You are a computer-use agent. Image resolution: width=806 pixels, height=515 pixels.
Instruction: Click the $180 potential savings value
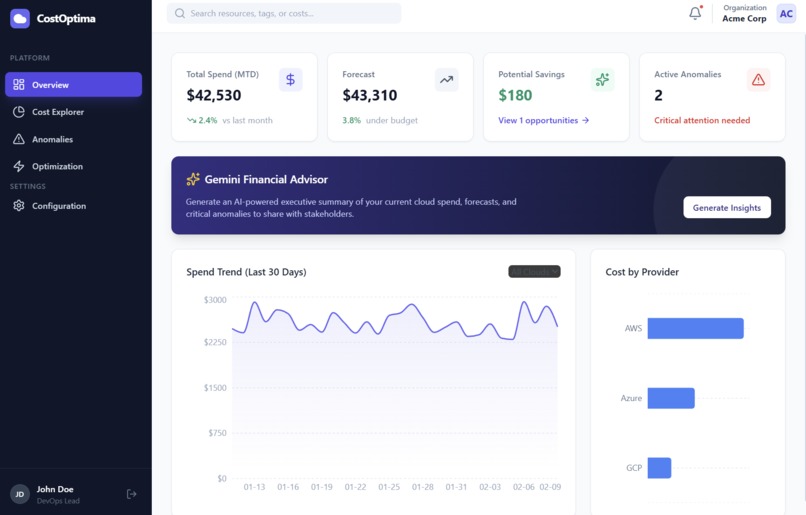click(x=515, y=95)
